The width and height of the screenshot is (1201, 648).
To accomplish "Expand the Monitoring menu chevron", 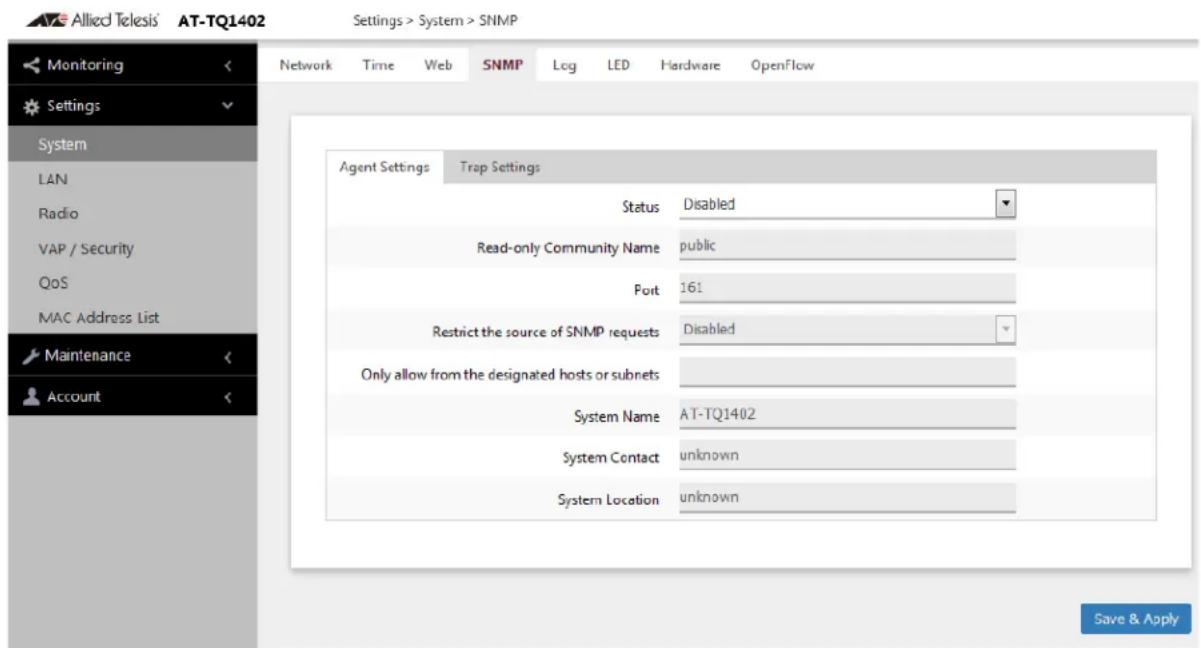I will point(228,68).
